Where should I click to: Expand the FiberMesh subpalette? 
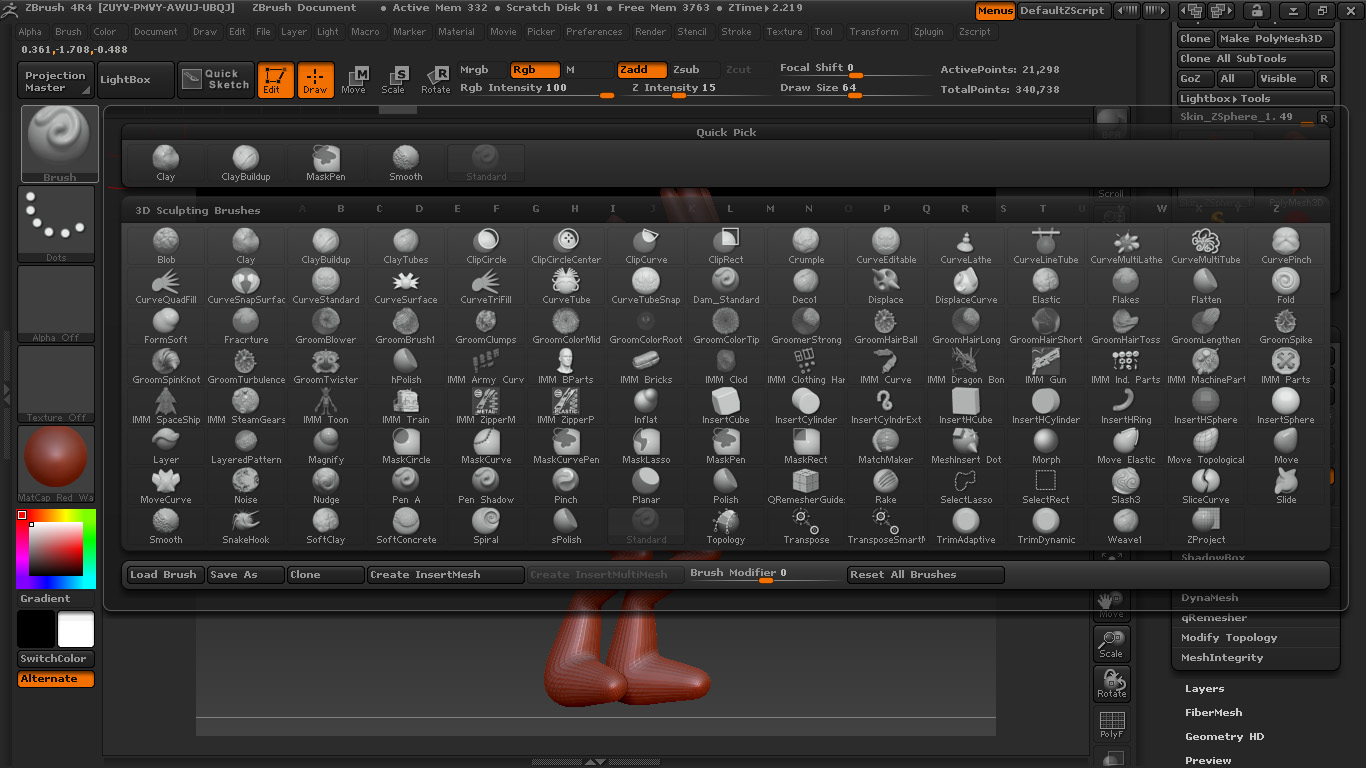1213,713
